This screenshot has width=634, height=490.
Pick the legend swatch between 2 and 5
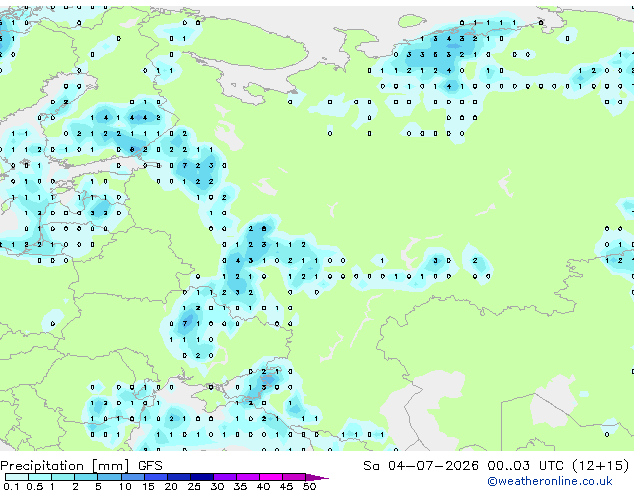(x=86, y=477)
